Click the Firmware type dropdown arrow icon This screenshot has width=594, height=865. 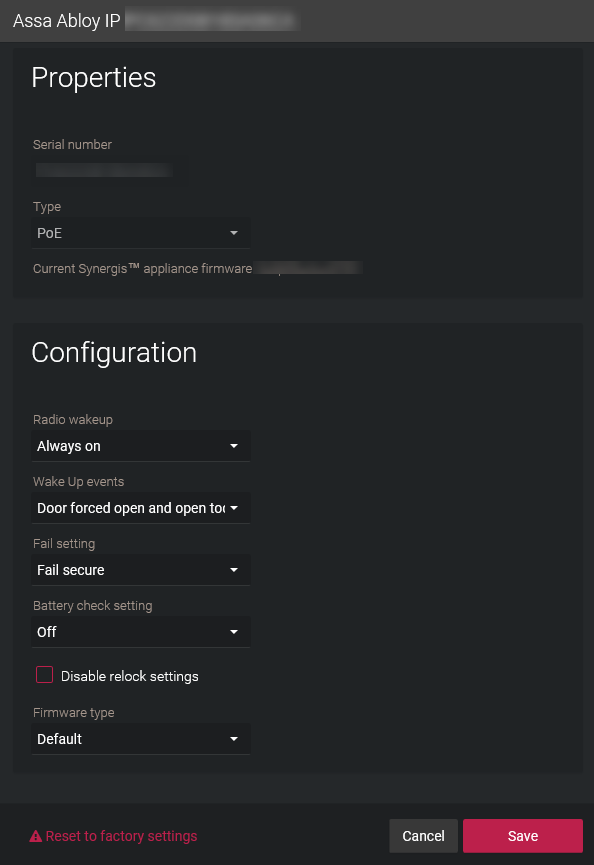[x=234, y=739]
